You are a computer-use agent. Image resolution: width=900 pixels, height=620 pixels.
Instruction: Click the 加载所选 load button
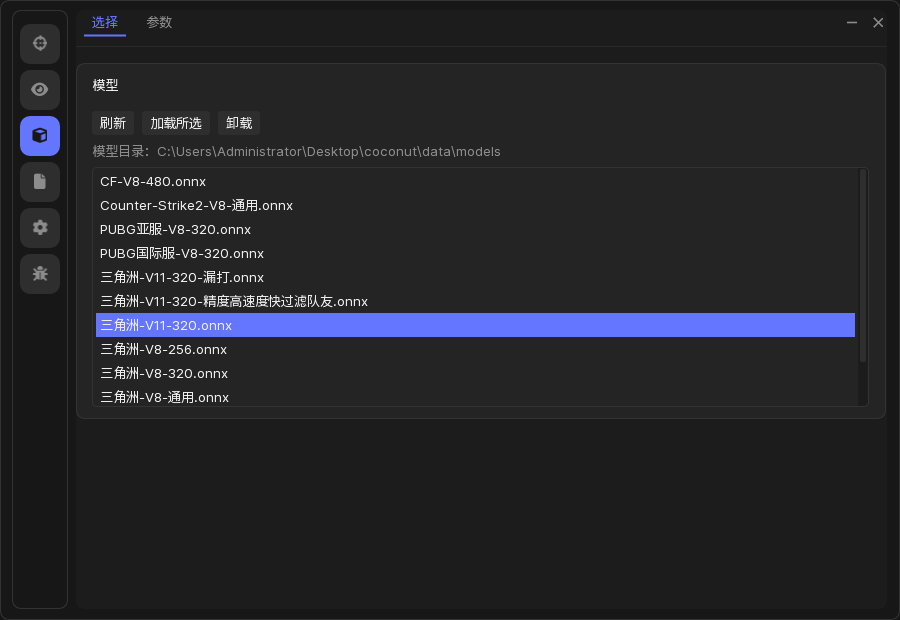176,123
